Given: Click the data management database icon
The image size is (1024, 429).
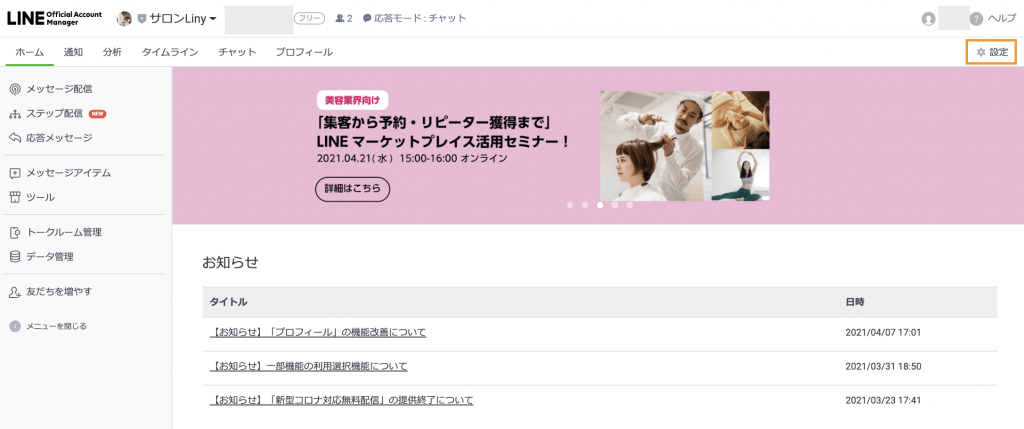Looking at the screenshot, I should [x=15, y=256].
